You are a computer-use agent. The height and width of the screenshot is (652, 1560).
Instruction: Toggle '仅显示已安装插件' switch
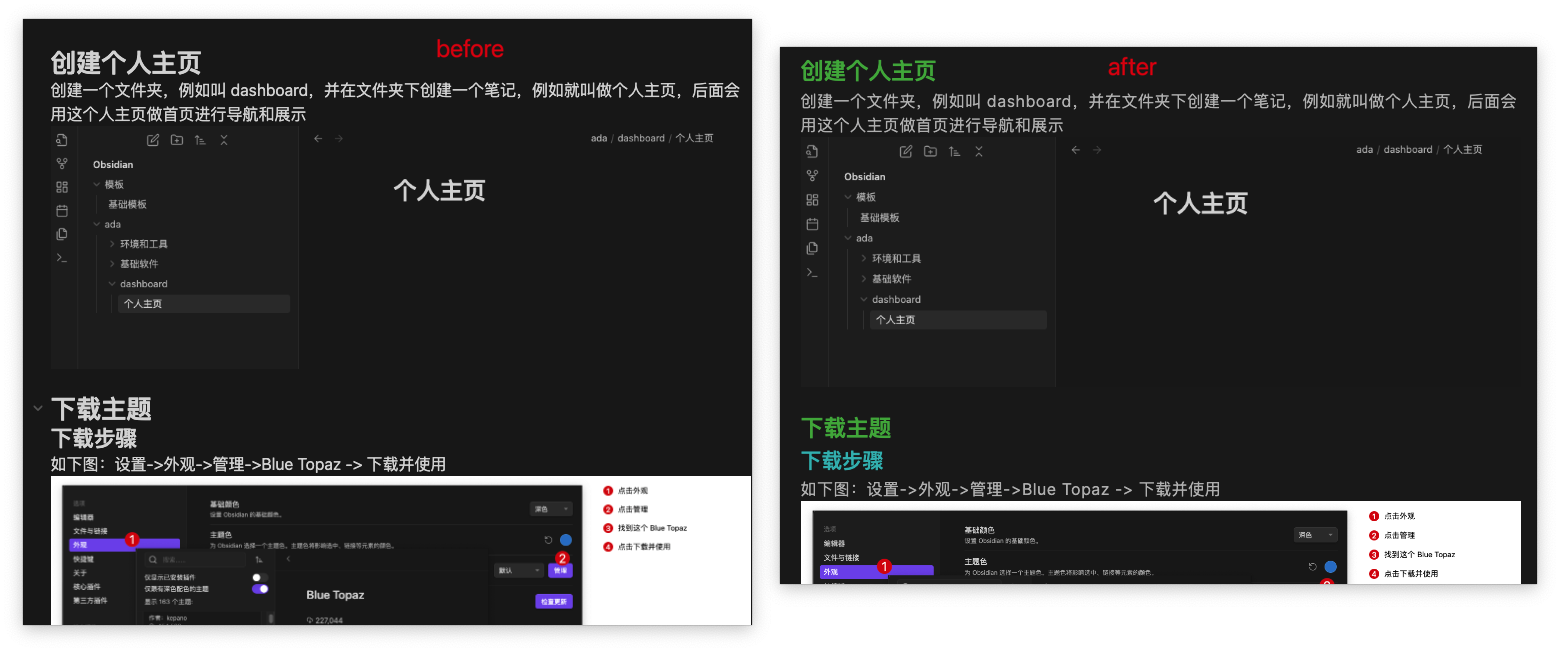coord(259,577)
